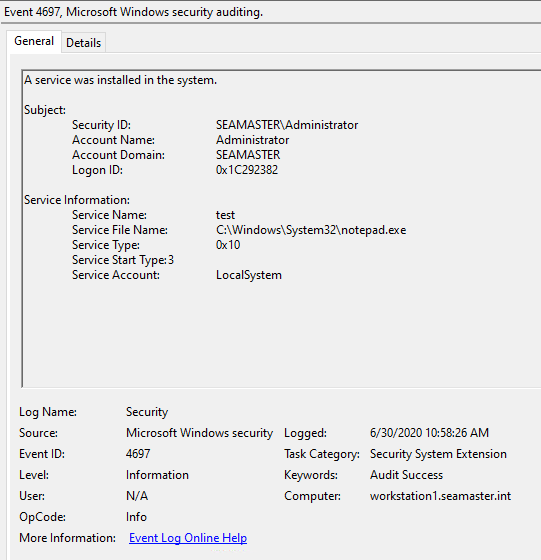
Task: Select Logon ID value 0x1C292382
Action: (247, 170)
